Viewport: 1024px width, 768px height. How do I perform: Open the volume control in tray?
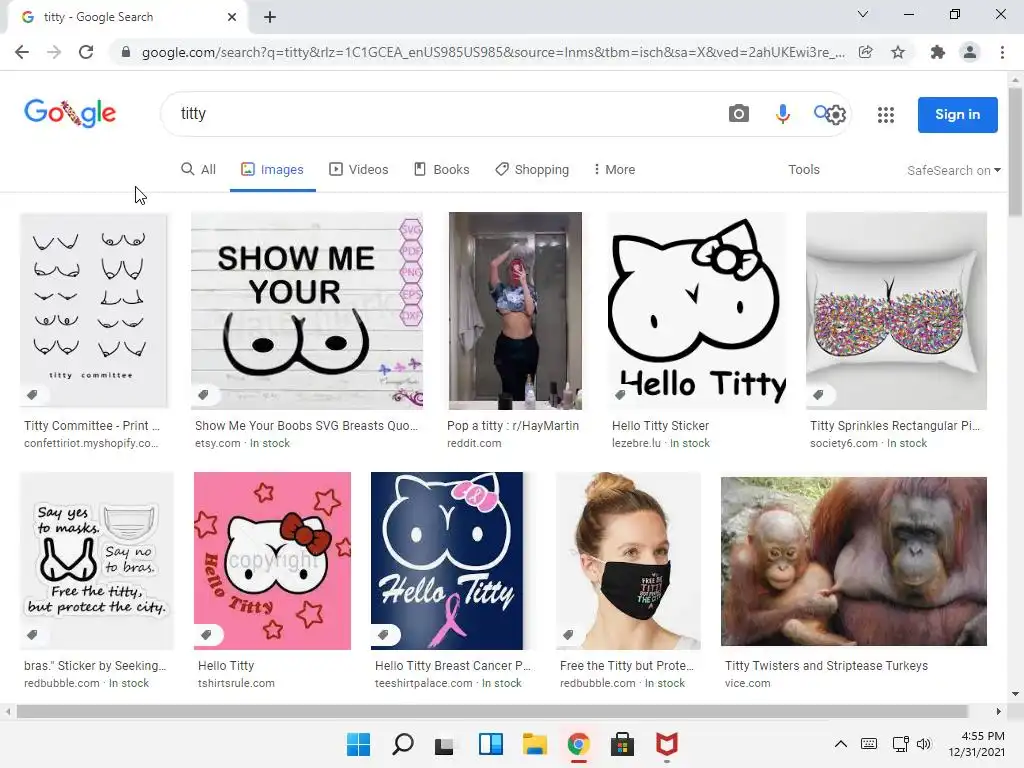(x=923, y=744)
